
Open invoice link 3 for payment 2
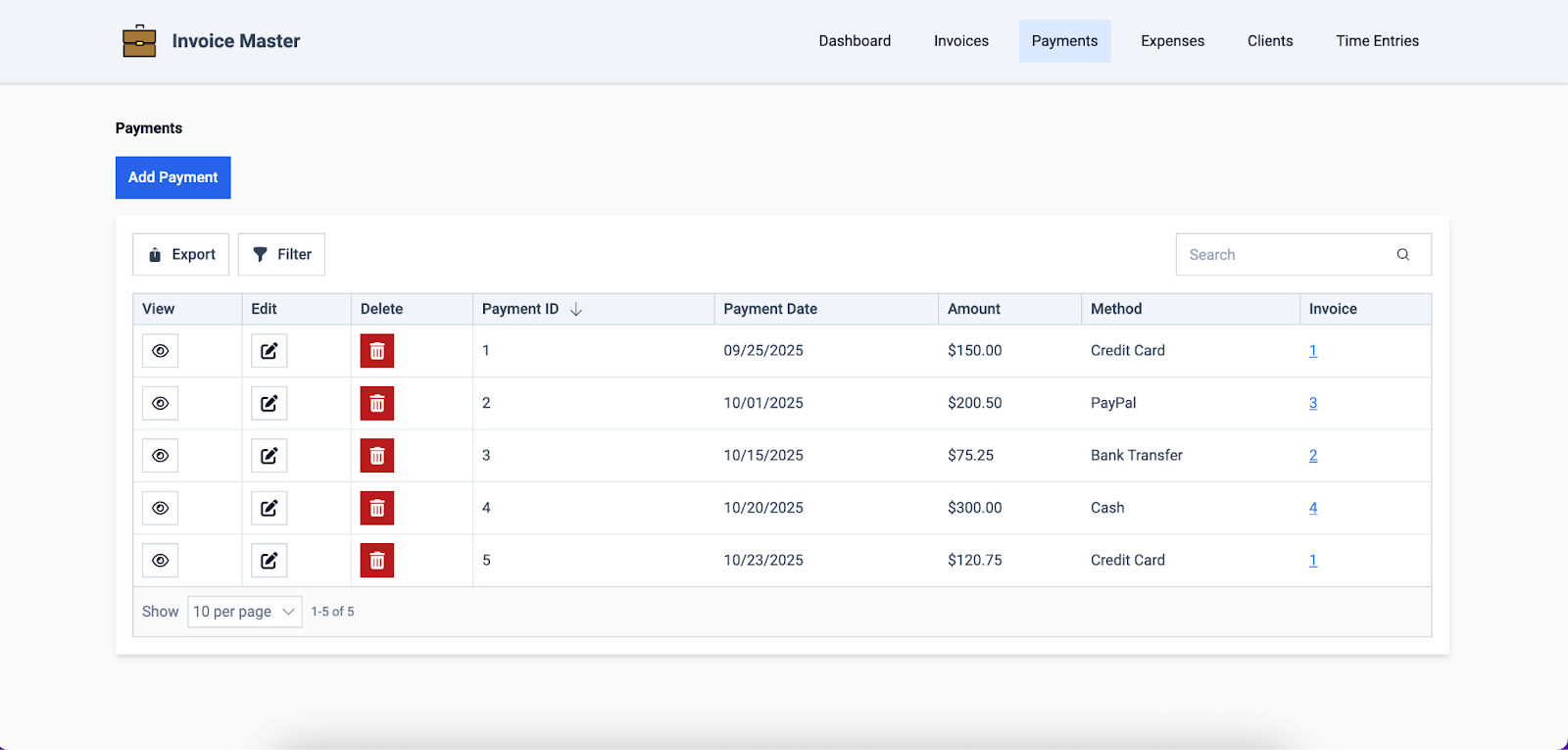[1312, 403]
